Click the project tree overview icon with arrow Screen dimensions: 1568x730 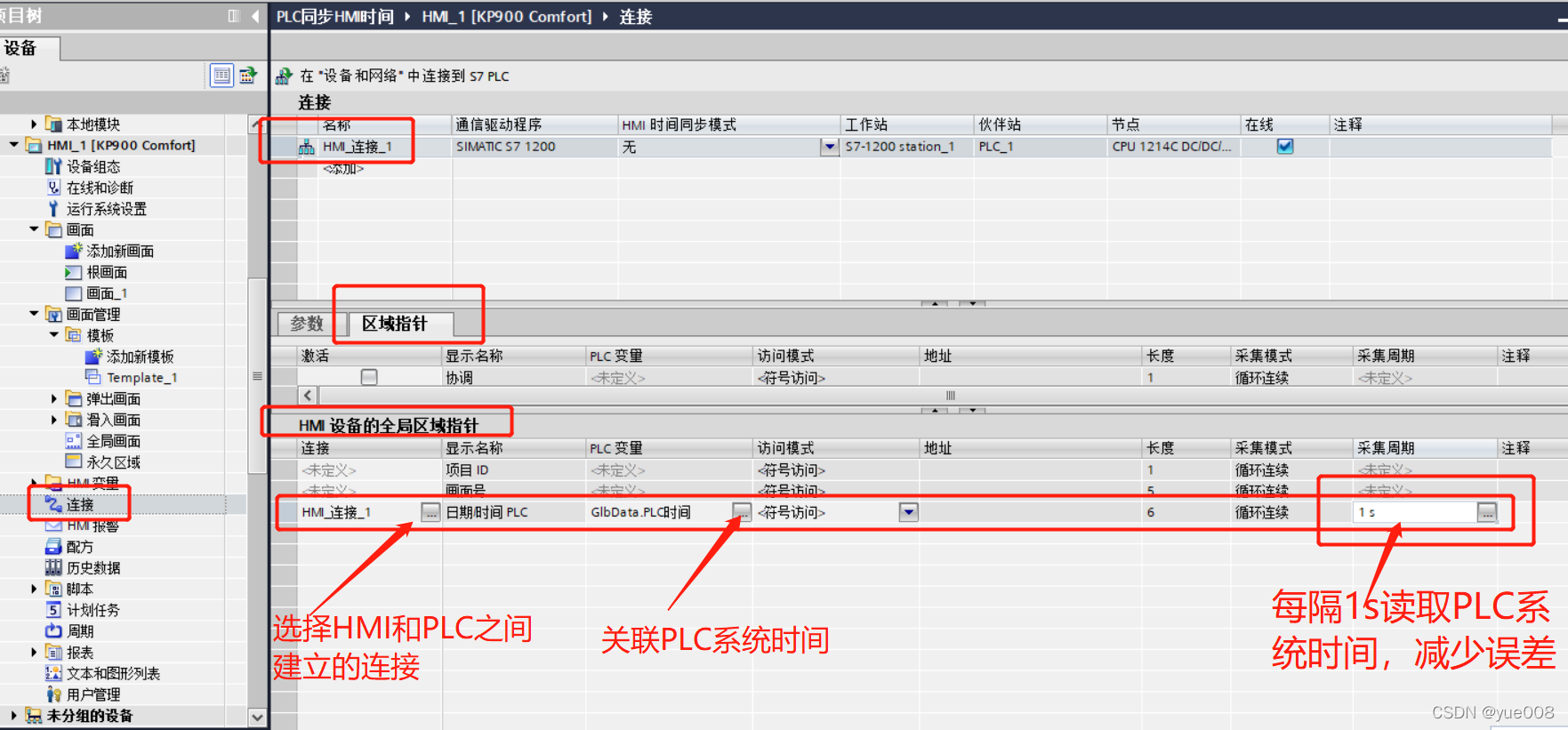[x=247, y=76]
